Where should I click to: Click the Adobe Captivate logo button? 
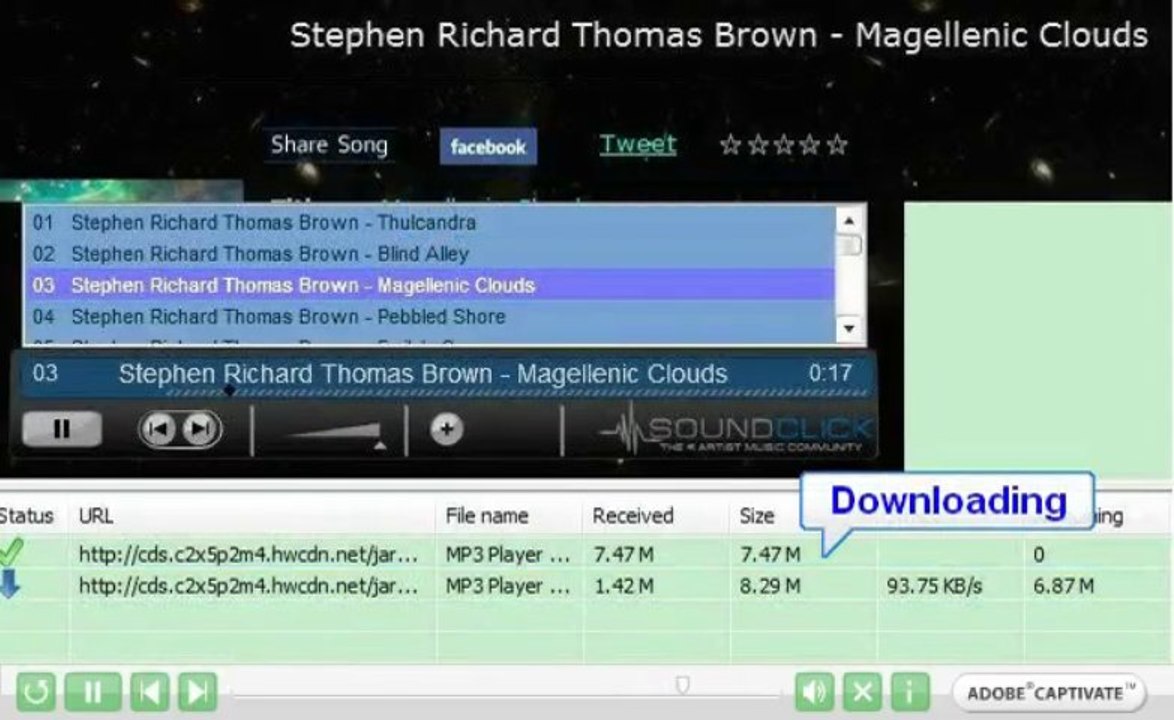[x=1050, y=693]
